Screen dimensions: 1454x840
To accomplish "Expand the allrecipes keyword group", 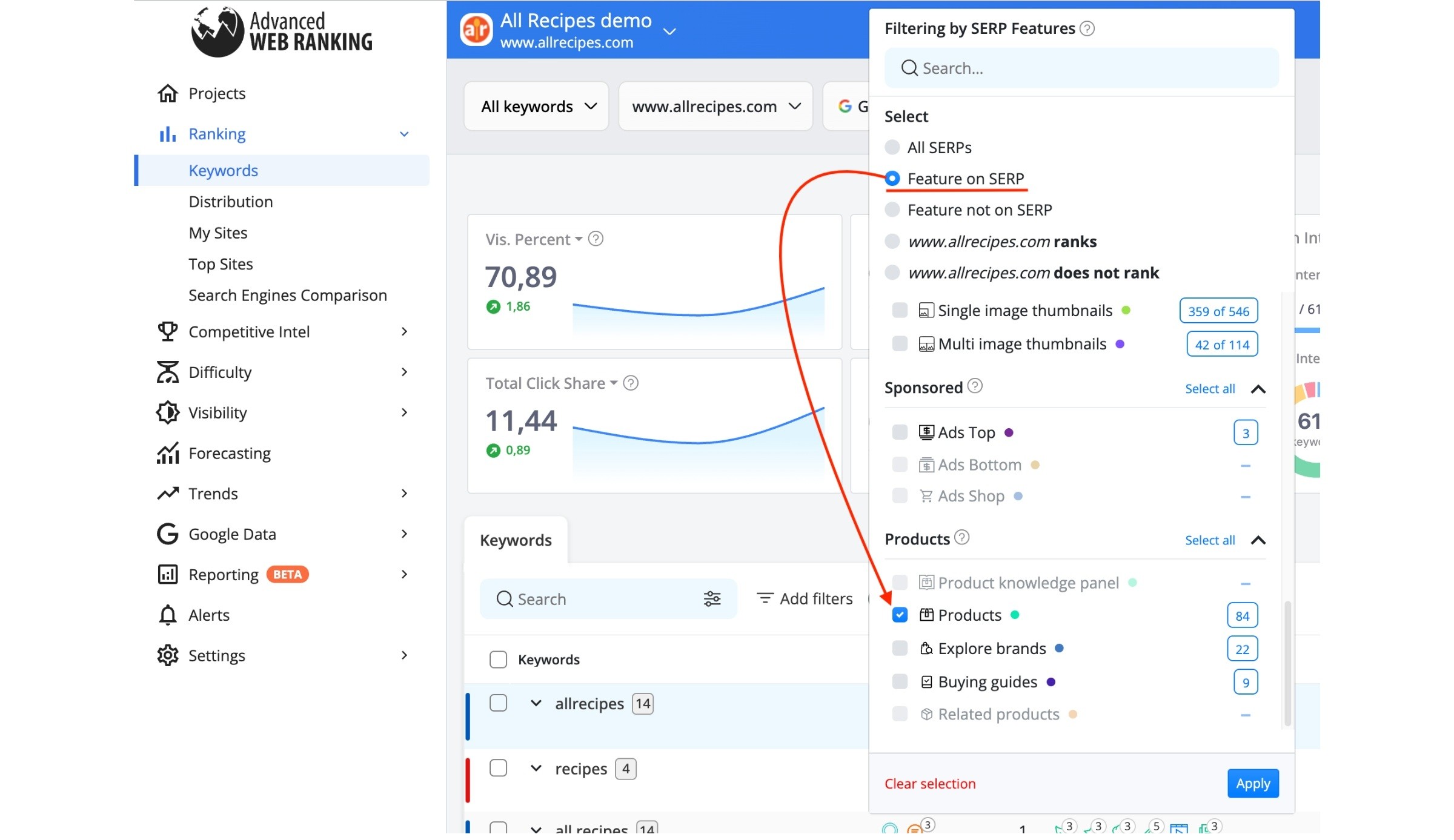I will click(536, 704).
